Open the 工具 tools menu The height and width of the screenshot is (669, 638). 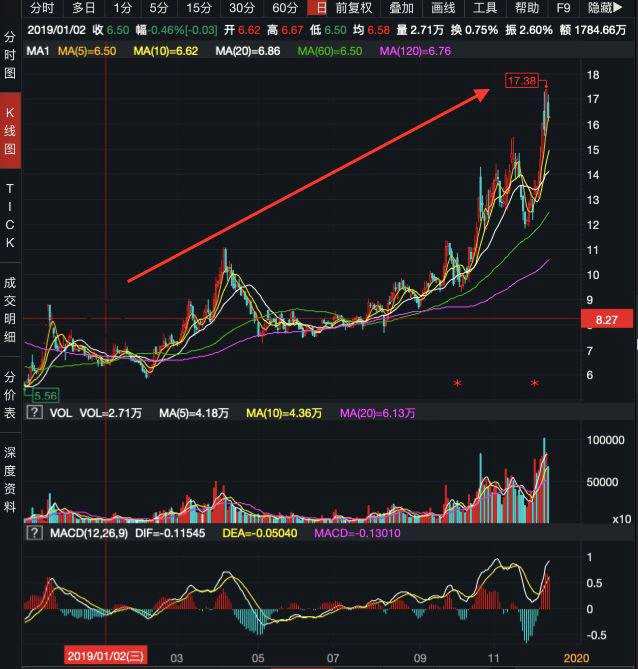(485, 8)
